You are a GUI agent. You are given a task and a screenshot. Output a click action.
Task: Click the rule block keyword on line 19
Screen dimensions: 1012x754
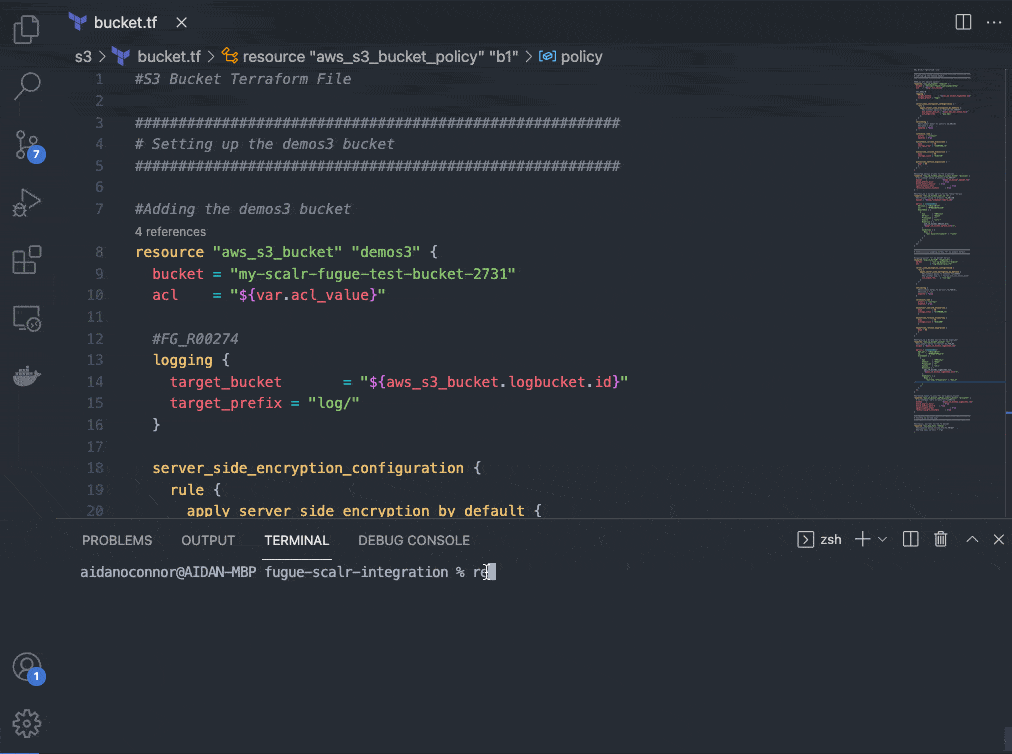pyautogui.click(x=187, y=489)
